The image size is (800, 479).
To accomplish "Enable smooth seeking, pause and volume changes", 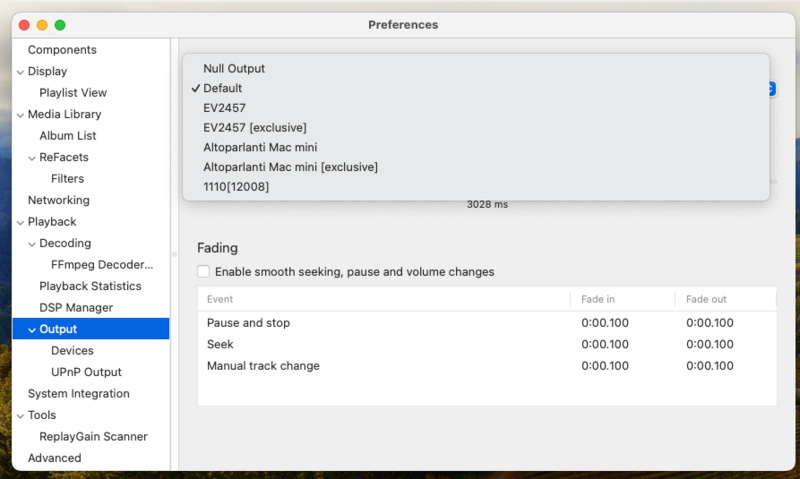I will tap(204, 272).
